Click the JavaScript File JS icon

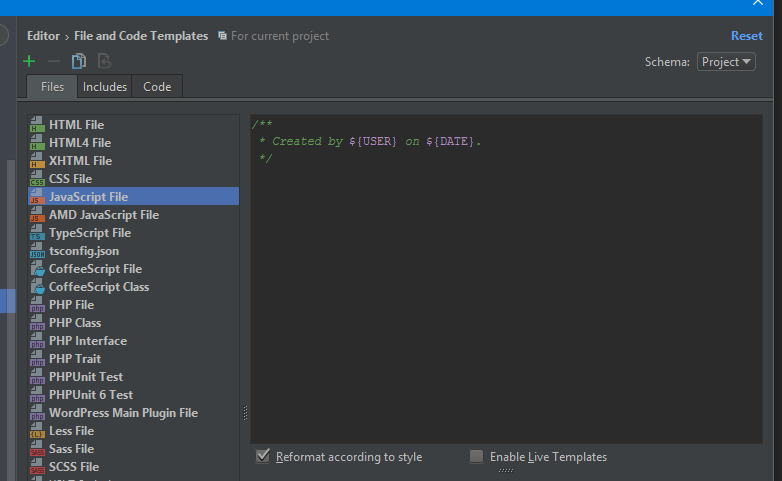click(37, 196)
